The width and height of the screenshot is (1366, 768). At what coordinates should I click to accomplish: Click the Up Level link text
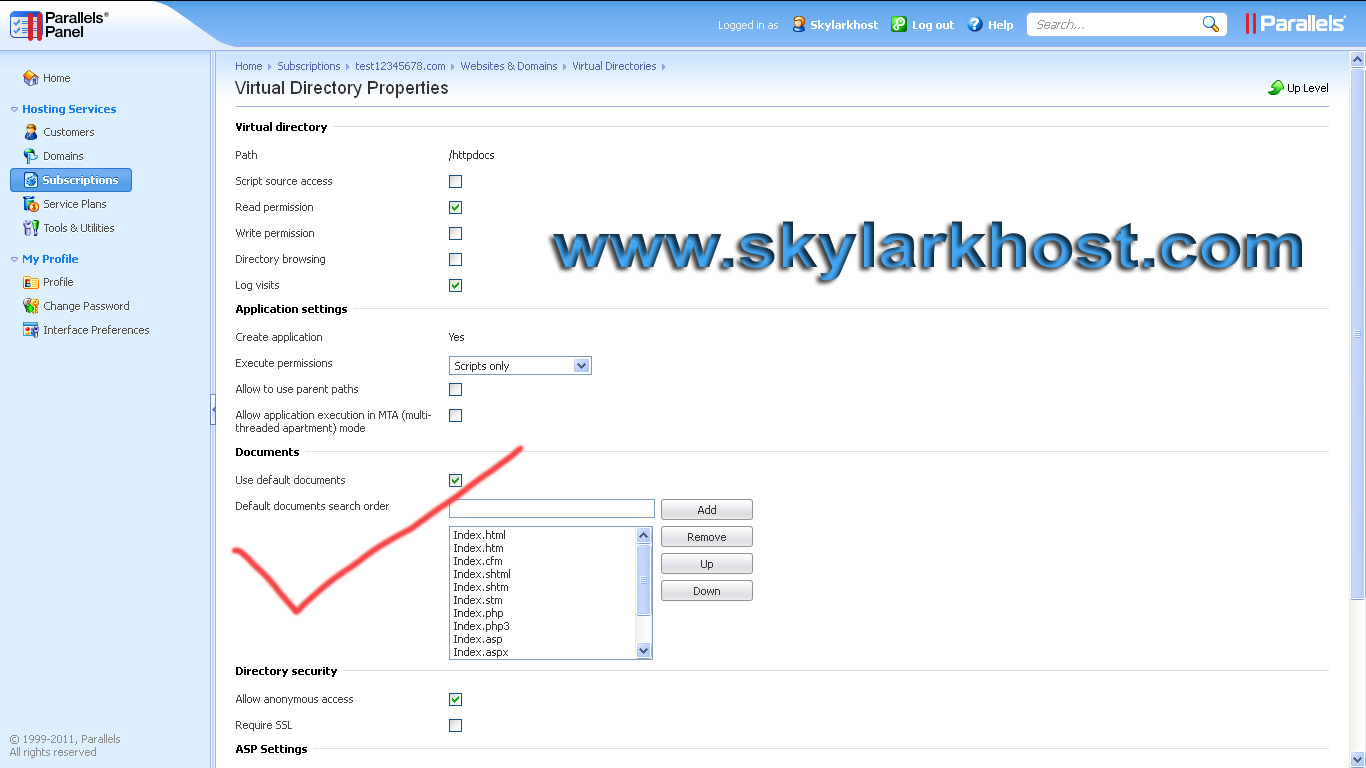click(1308, 88)
